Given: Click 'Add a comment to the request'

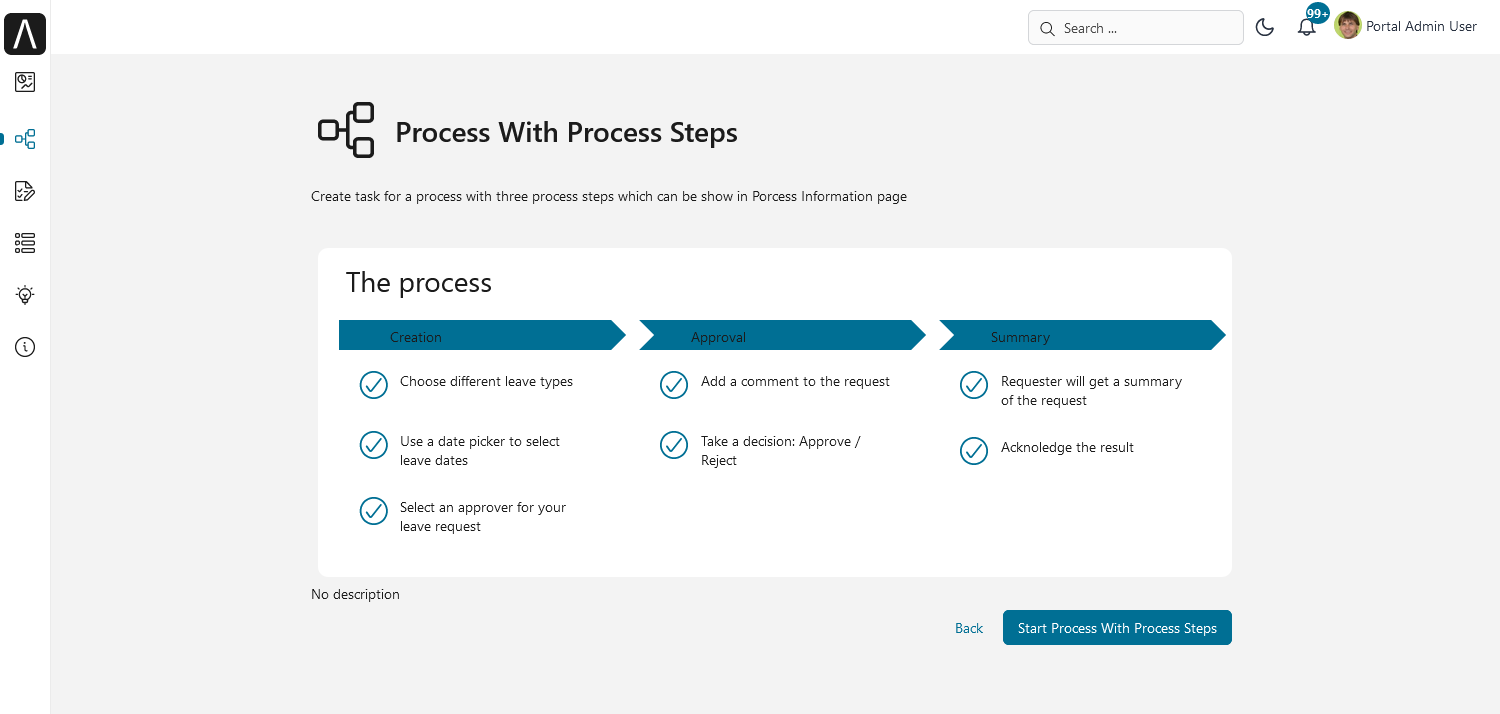Looking at the screenshot, I should [x=795, y=381].
